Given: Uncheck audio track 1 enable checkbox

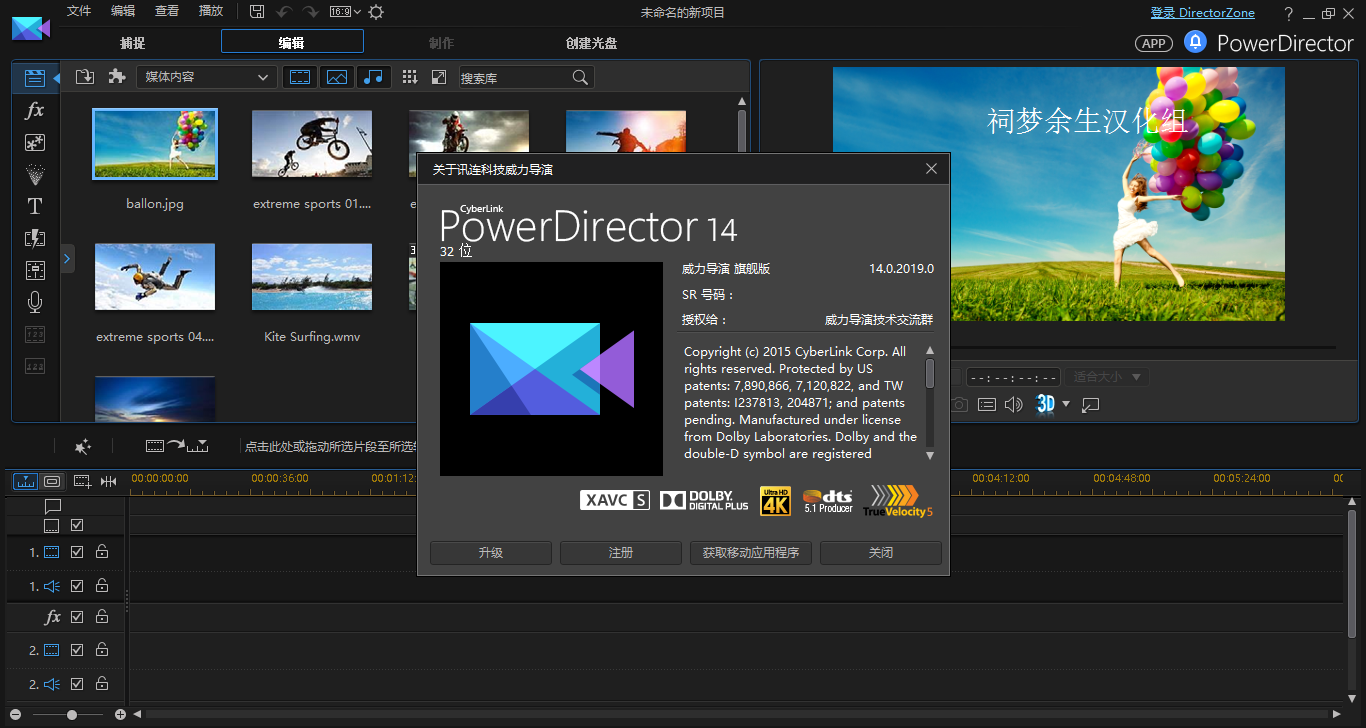Looking at the screenshot, I should [x=77, y=586].
